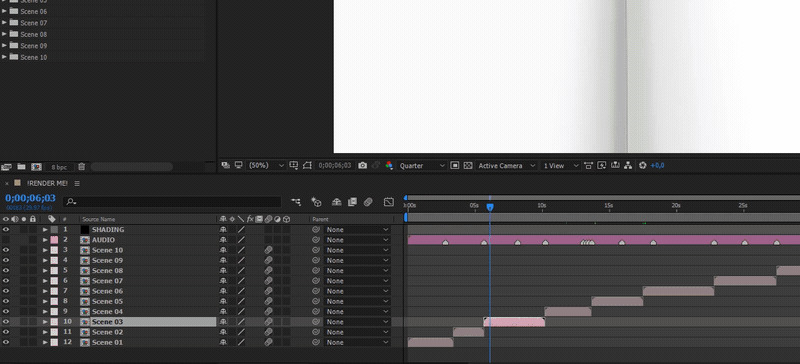Take a snapshot with the camera icon
Image resolution: width=800 pixels, height=364 pixels.
[362, 165]
